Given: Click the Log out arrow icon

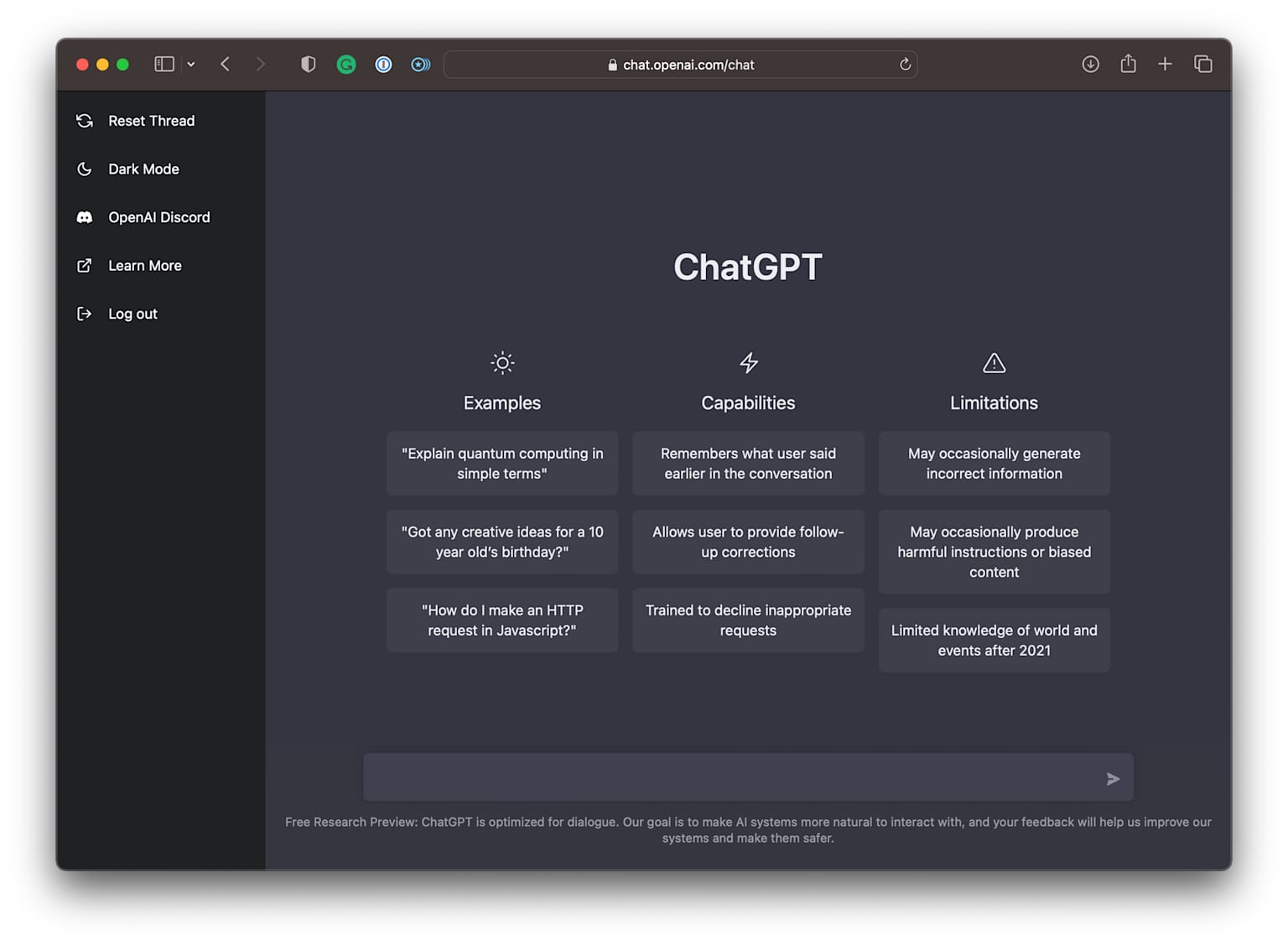Looking at the screenshot, I should click(85, 314).
